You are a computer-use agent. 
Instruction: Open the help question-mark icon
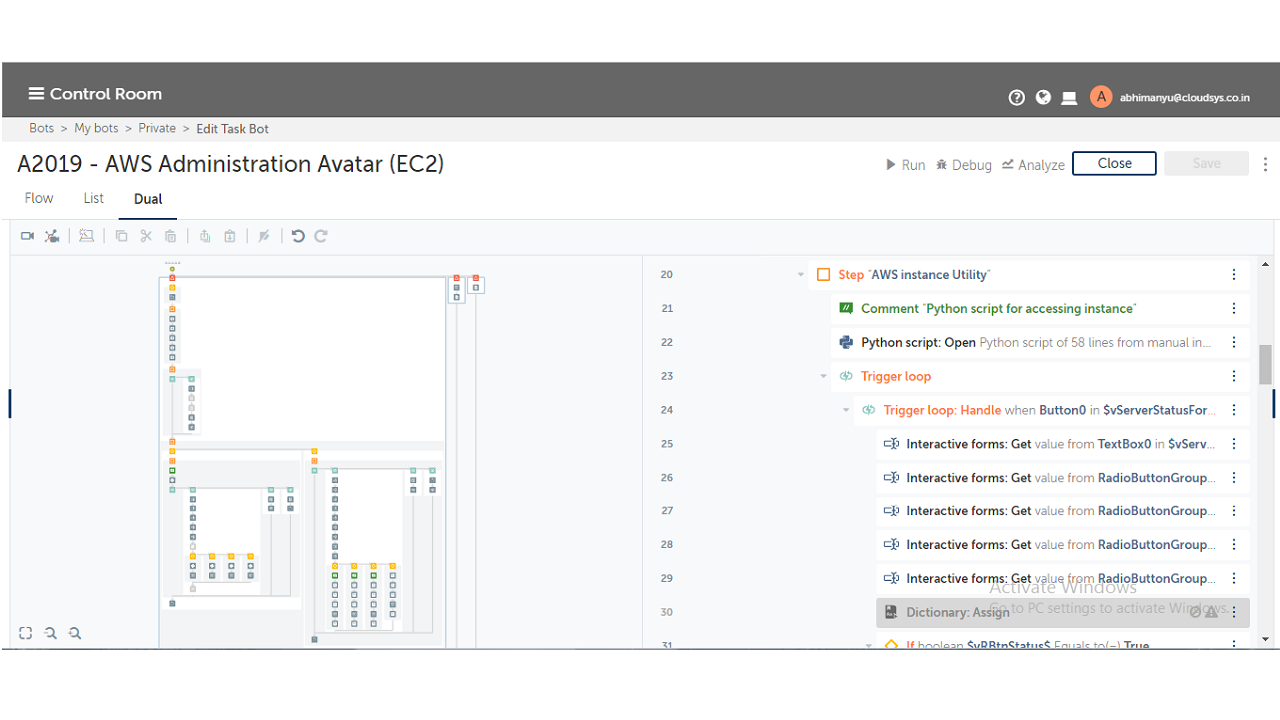[1017, 97]
